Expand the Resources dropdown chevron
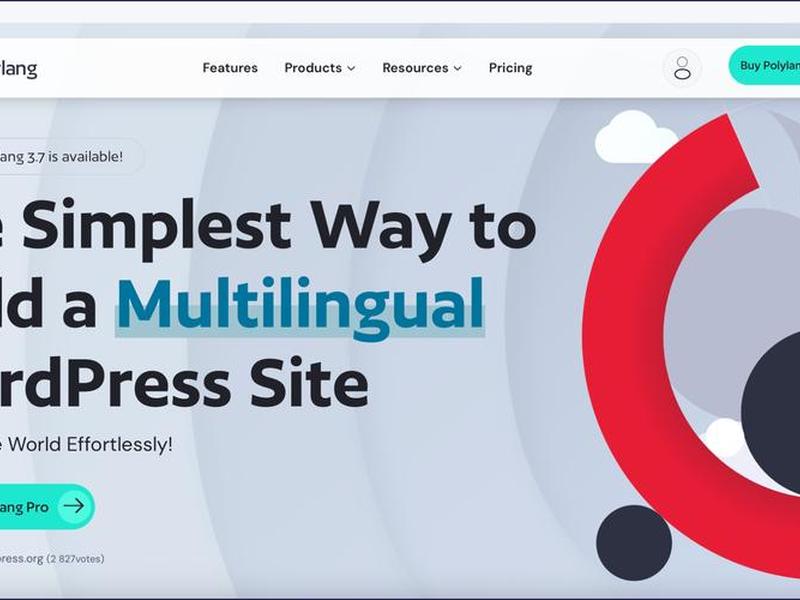The height and width of the screenshot is (600, 800). [458, 68]
